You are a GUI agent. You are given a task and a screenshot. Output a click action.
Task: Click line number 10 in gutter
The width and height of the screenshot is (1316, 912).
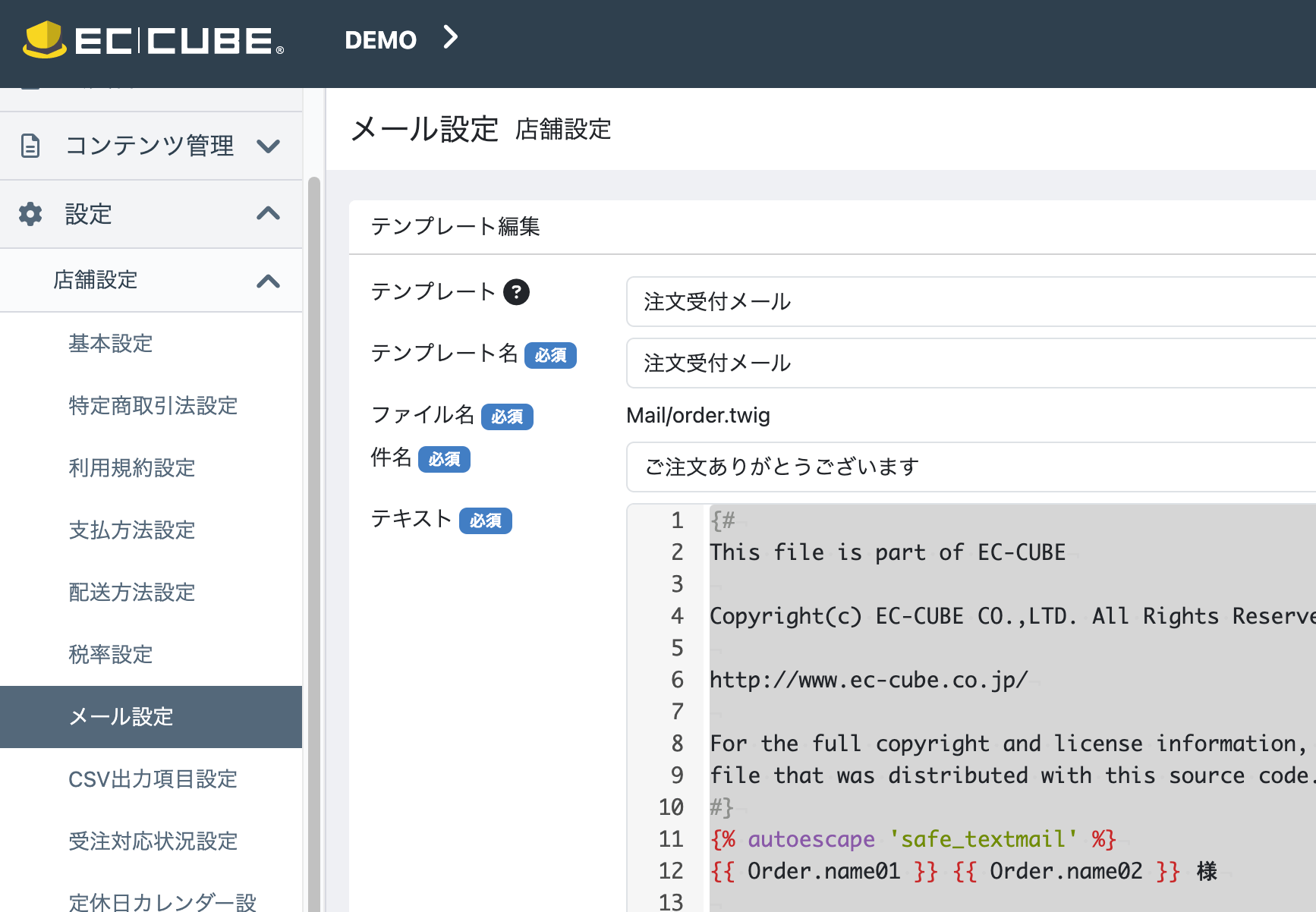[671, 807]
